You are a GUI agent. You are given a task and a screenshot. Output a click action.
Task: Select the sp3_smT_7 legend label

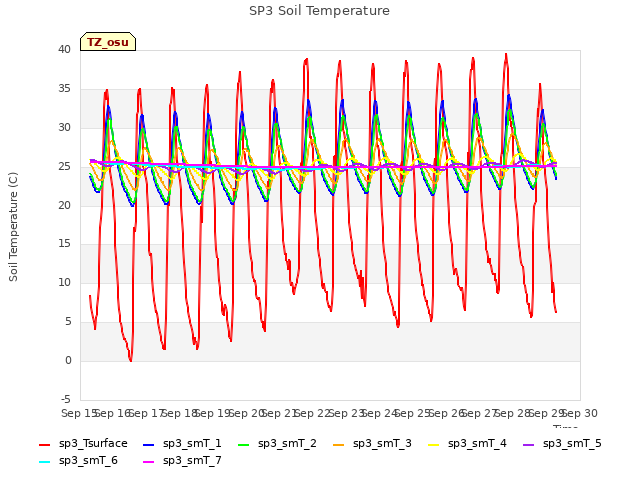[x=192, y=461]
